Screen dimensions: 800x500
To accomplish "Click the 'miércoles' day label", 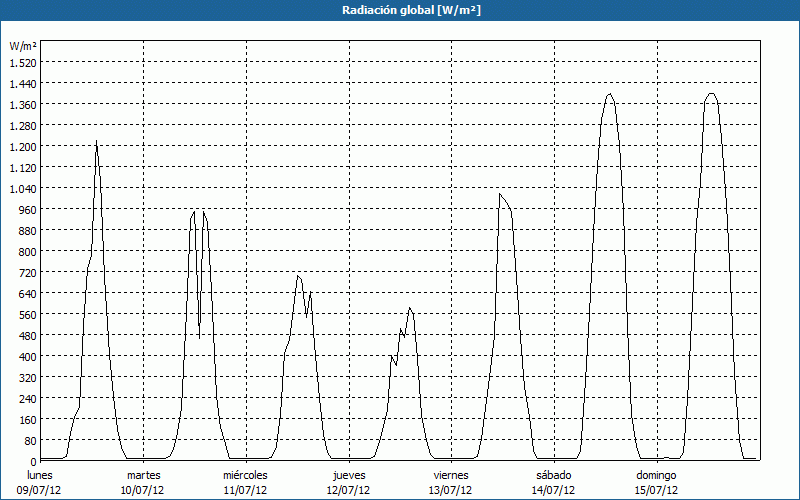I will (245, 475).
